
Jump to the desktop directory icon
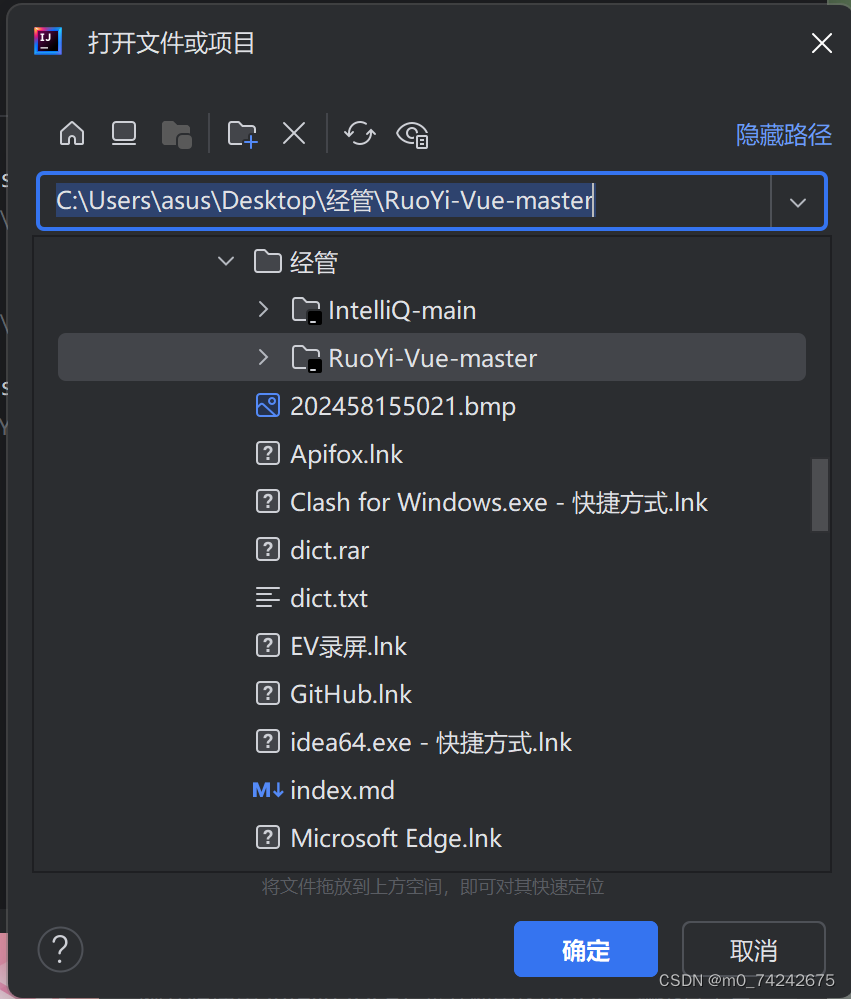[x=124, y=134]
